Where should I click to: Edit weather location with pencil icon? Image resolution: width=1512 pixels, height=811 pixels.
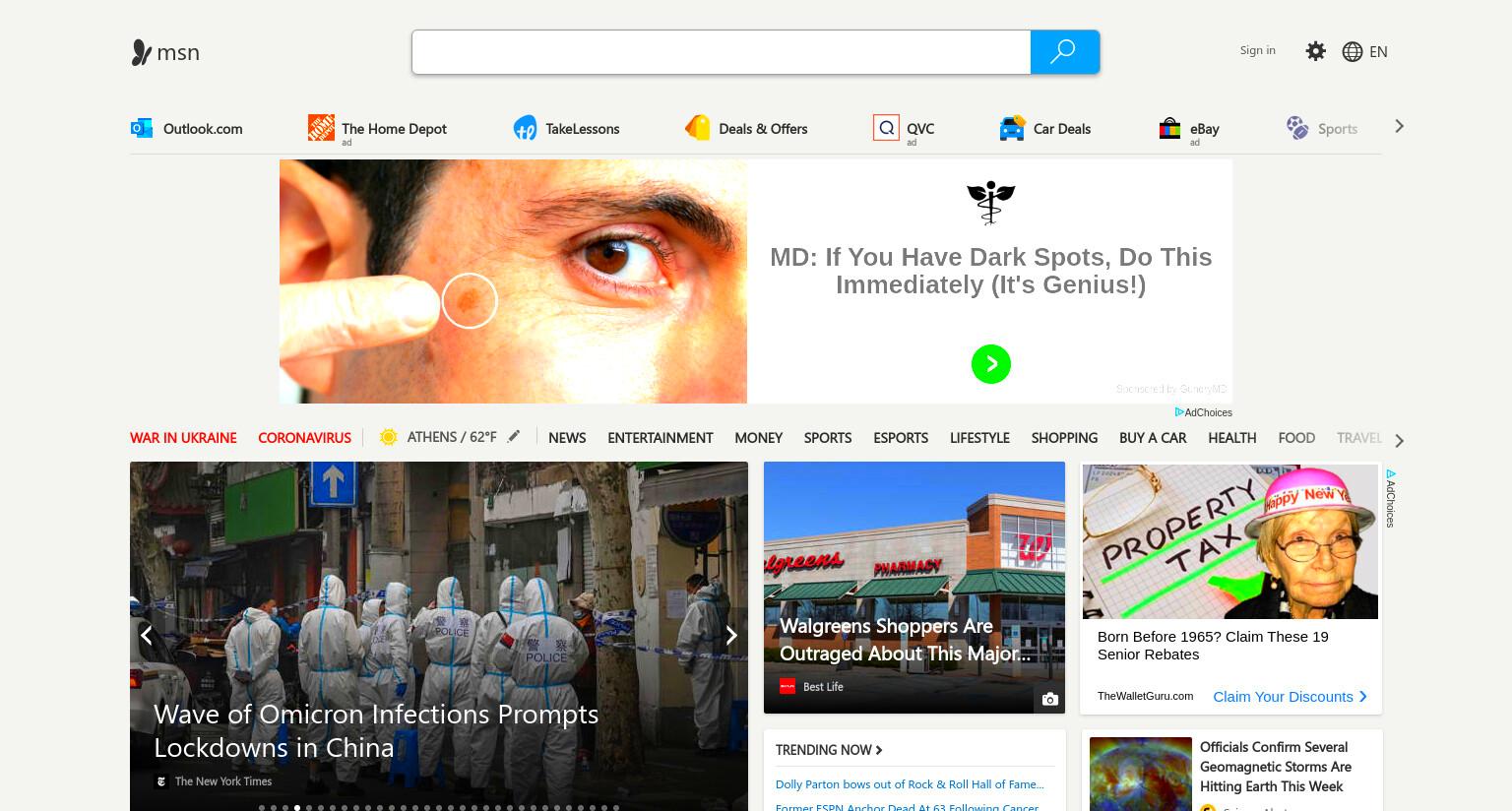click(514, 436)
